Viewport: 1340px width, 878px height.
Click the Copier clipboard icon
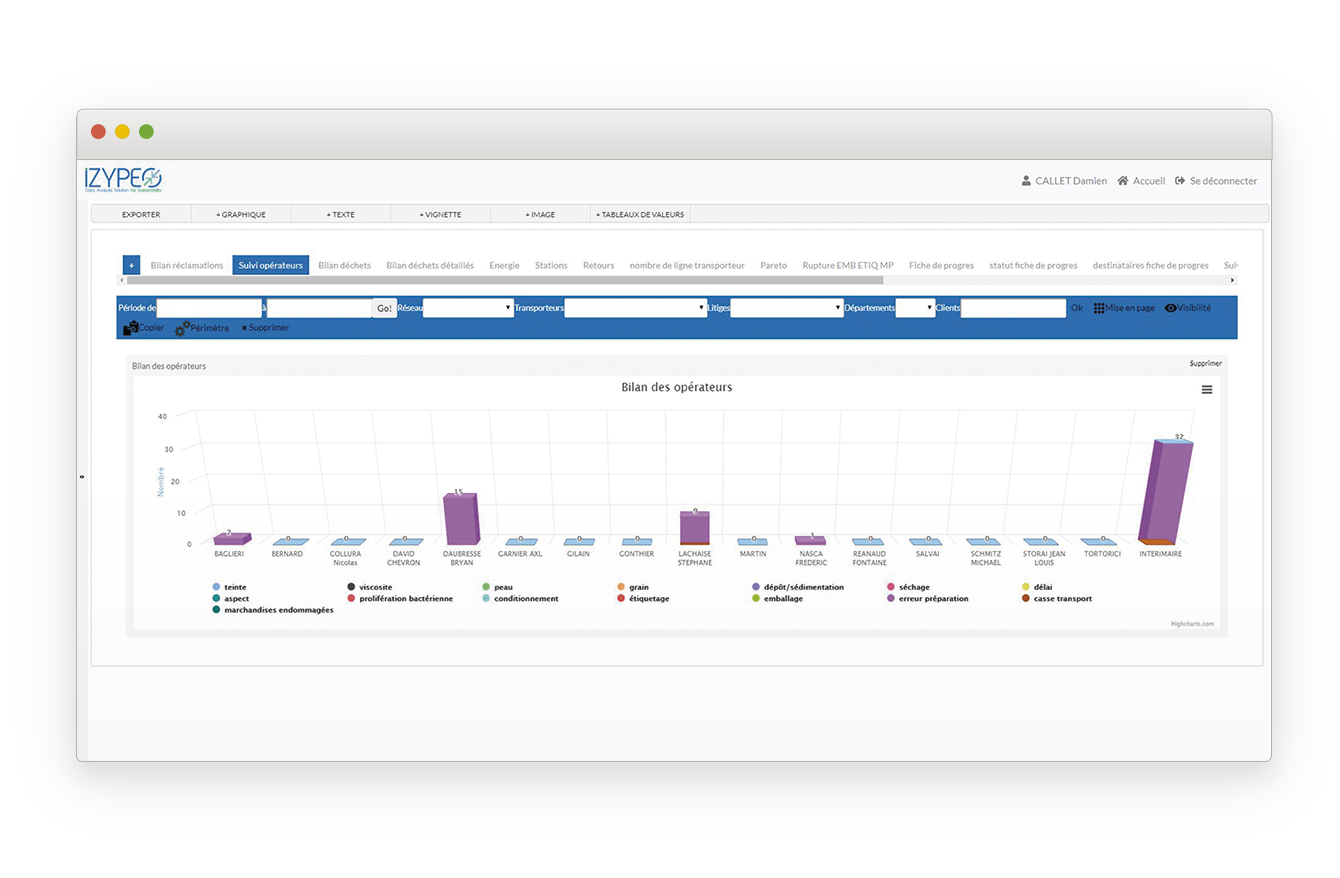(130, 328)
